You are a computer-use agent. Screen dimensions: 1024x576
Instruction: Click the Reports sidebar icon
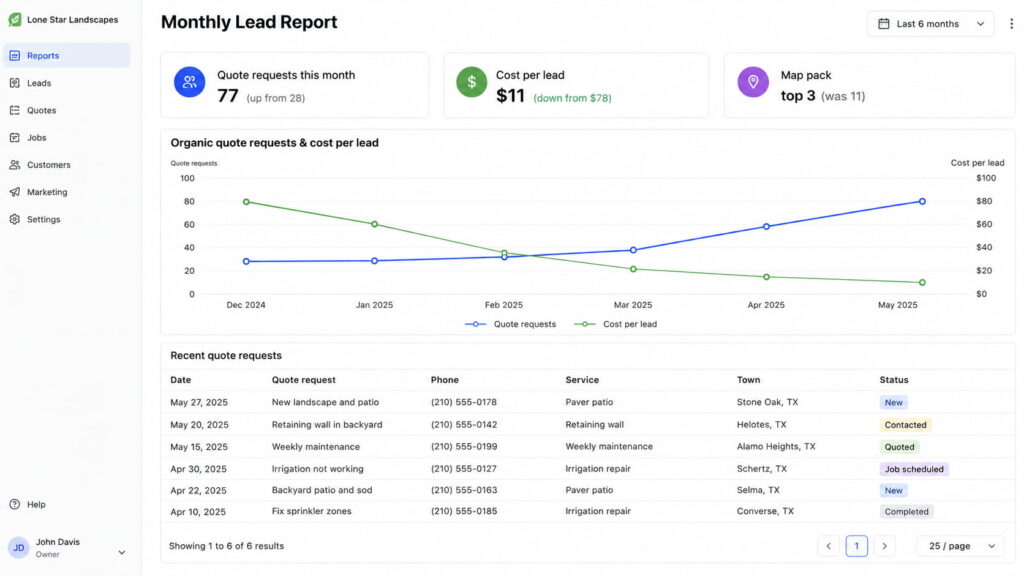pyautogui.click(x=14, y=56)
